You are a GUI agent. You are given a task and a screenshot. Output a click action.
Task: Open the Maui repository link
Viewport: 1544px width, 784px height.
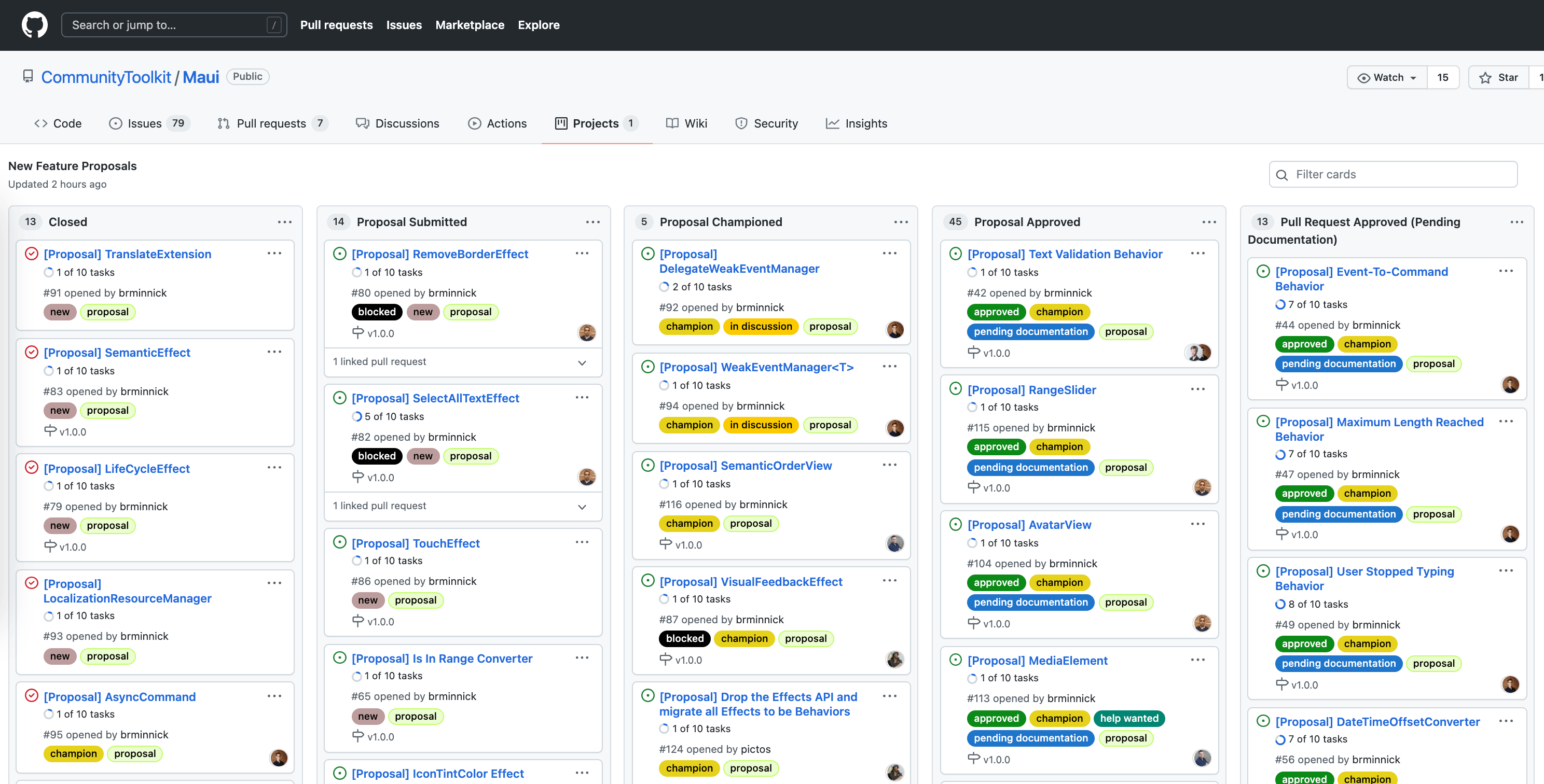201,77
